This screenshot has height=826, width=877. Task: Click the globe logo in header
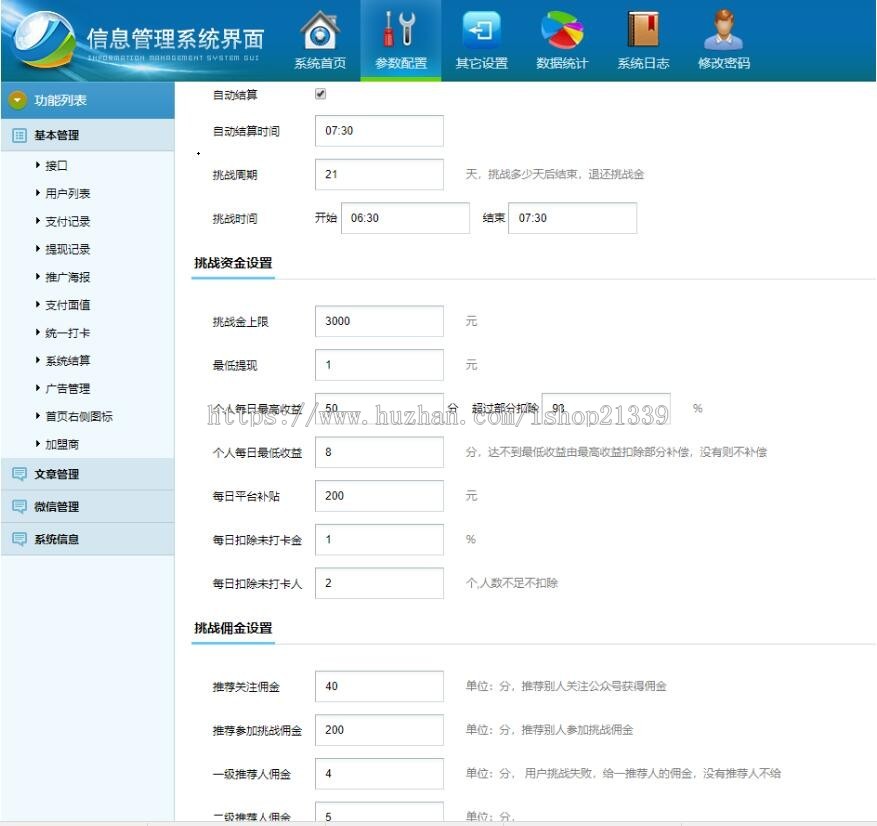pos(44,40)
